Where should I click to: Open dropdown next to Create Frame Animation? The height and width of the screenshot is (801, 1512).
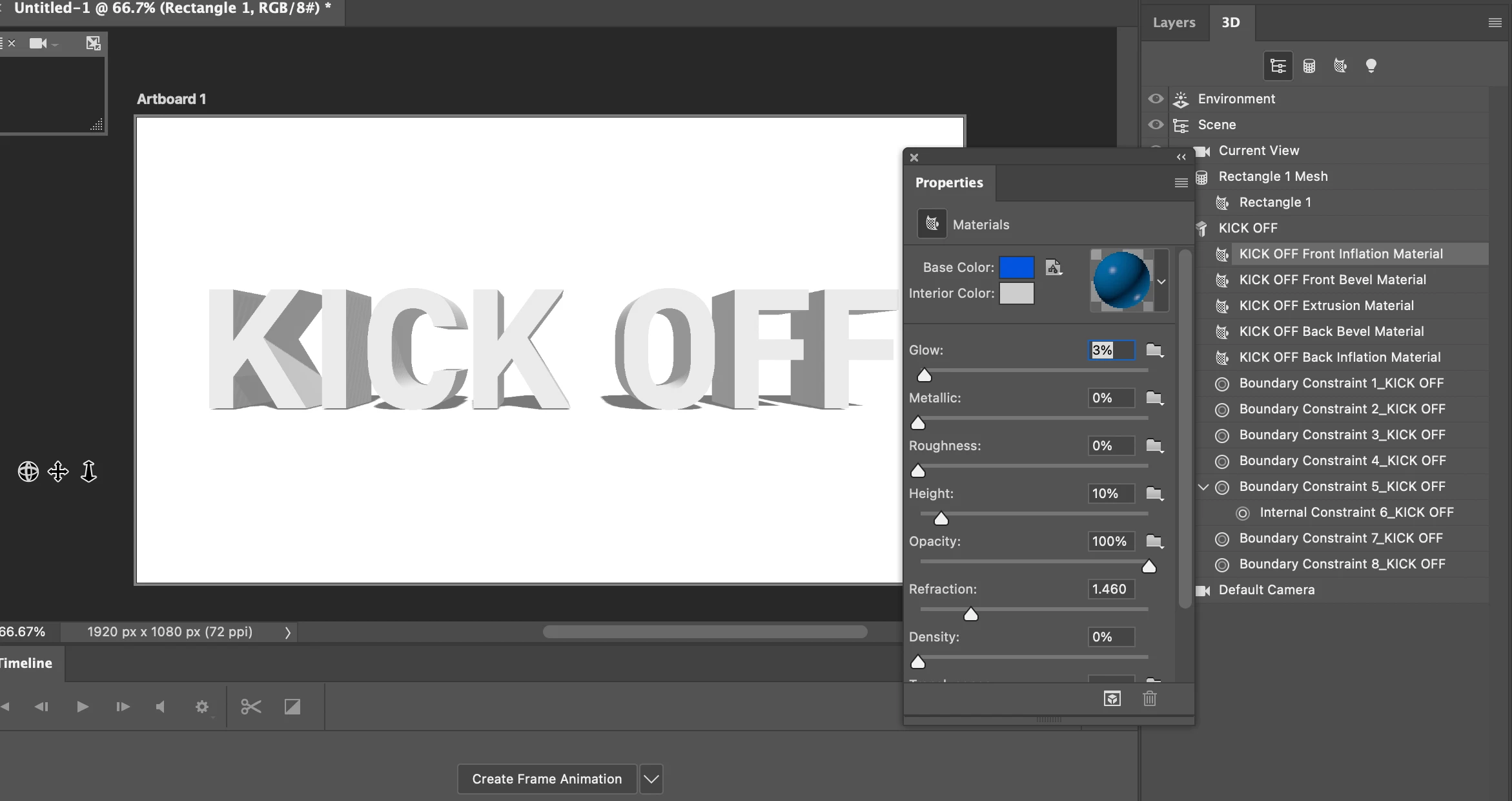[x=651, y=779]
